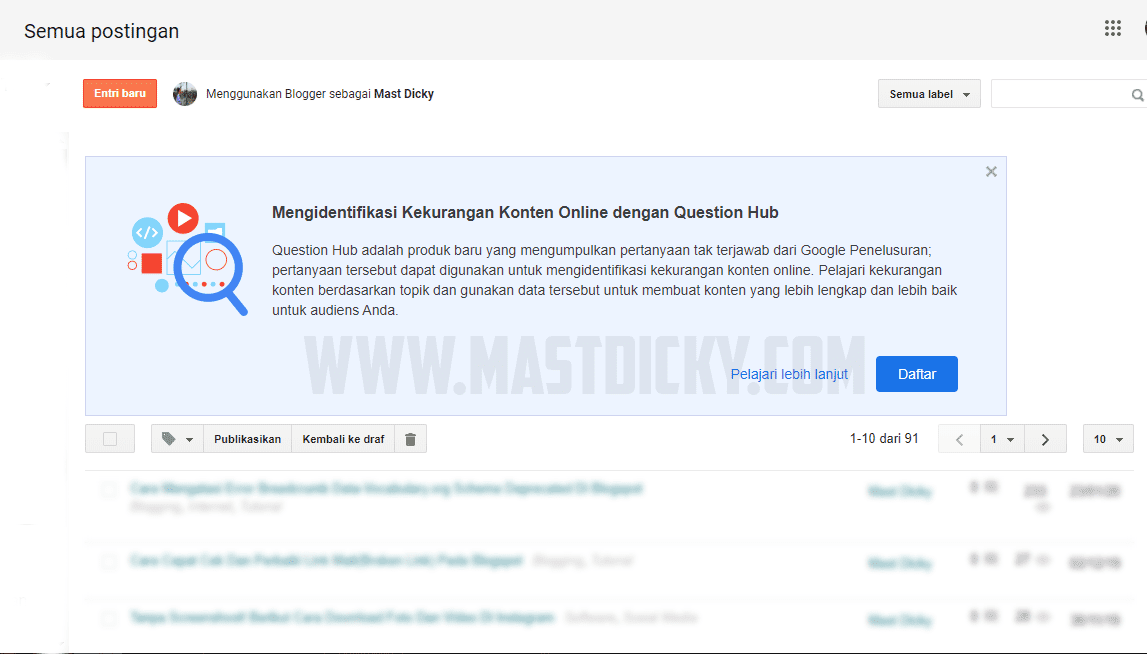The width and height of the screenshot is (1147, 654).
Task: Close the Question Hub banner
Action: [x=991, y=171]
